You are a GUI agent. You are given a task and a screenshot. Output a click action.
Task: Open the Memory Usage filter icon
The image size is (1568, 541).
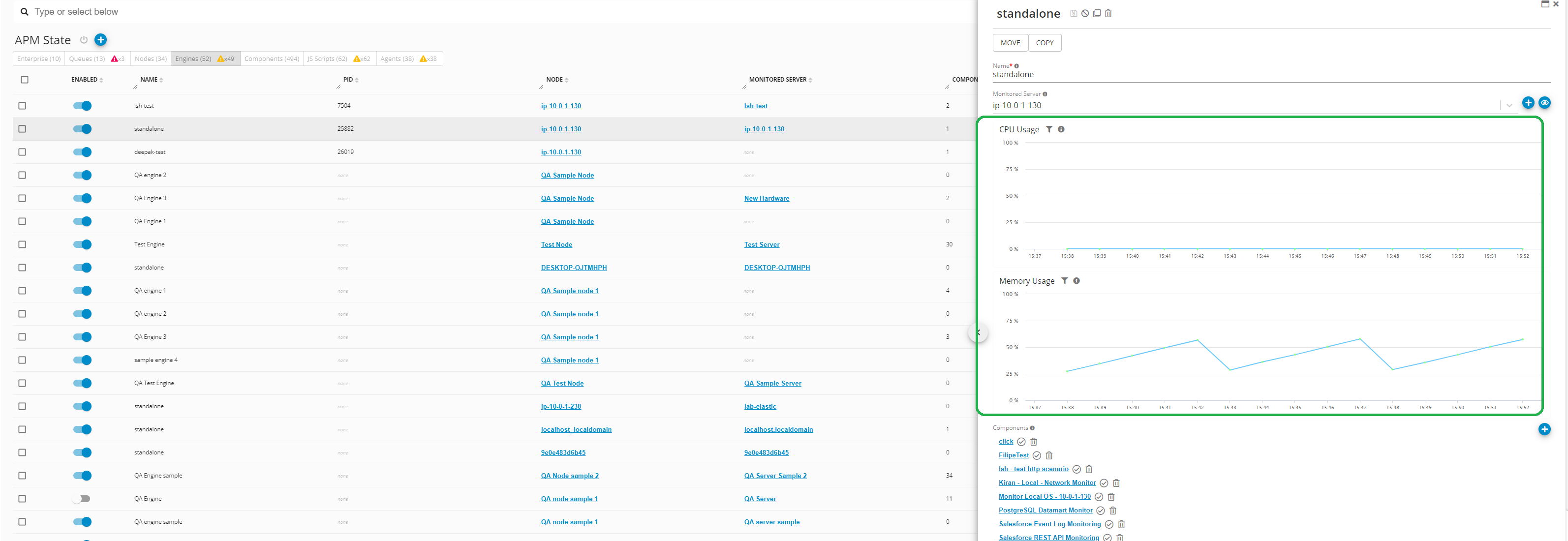(1064, 280)
